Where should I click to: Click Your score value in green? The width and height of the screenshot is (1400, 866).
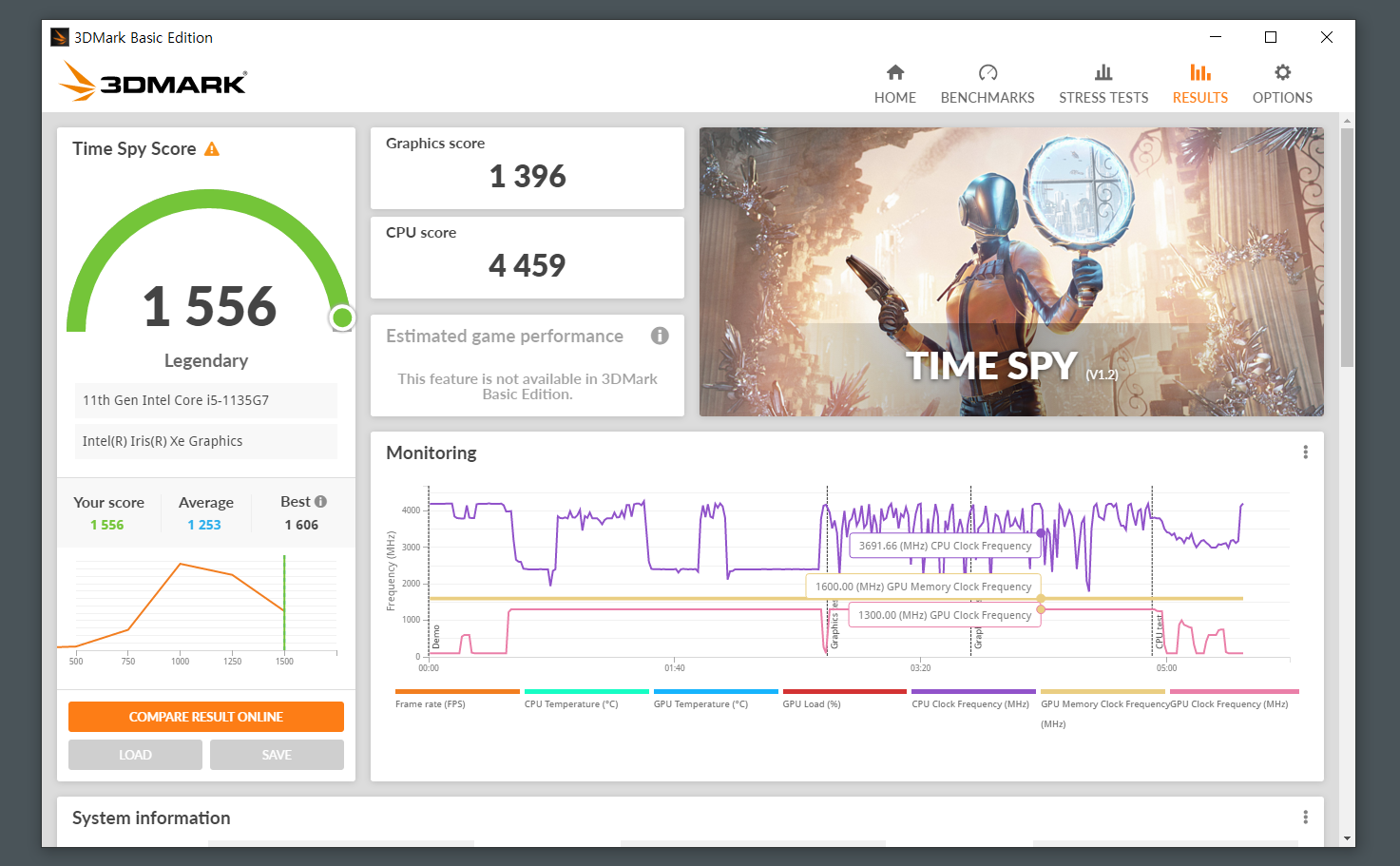(x=107, y=525)
